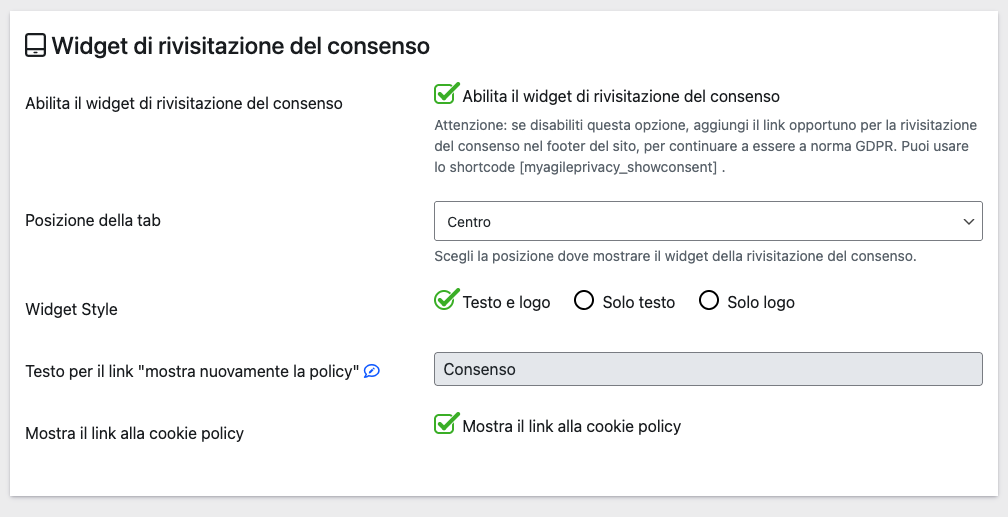Image resolution: width=1008 pixels, height=517 pixels.
Task: Click the "Testo per il link" setting label
Action: point(192,371)
